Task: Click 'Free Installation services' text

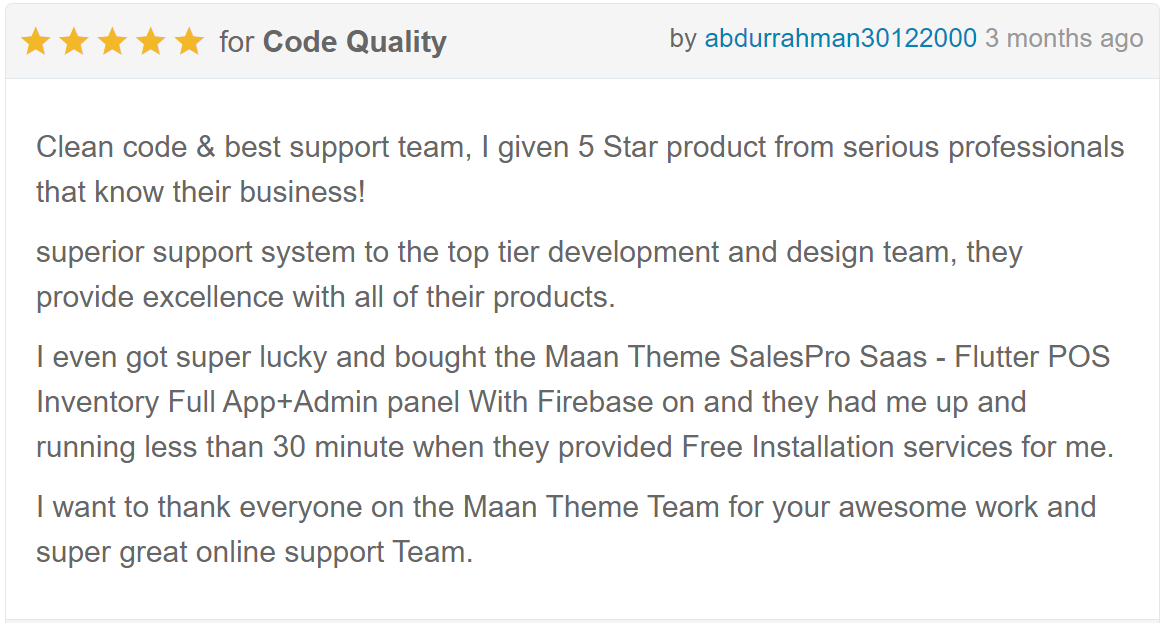Action: click(847, 447)
